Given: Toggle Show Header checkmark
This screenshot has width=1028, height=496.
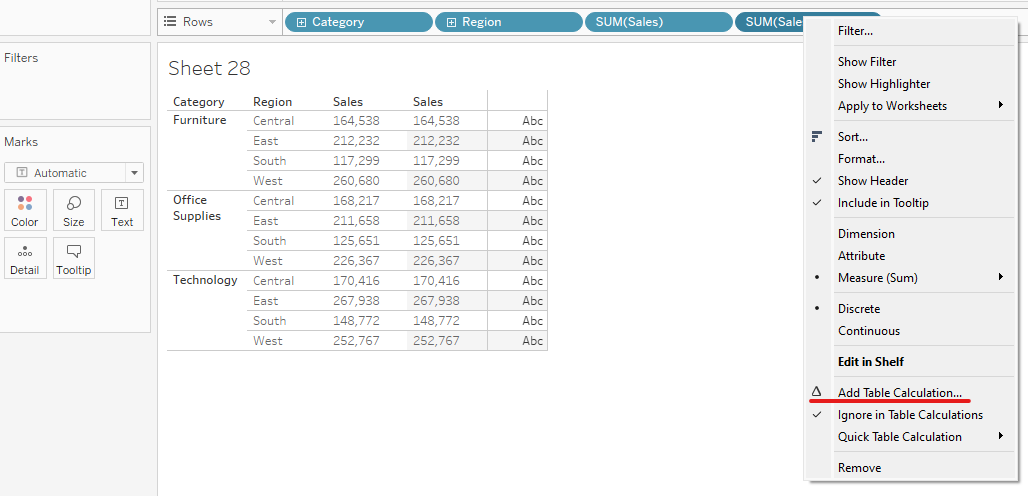Looking at the screenshot, I should point(873,181).
